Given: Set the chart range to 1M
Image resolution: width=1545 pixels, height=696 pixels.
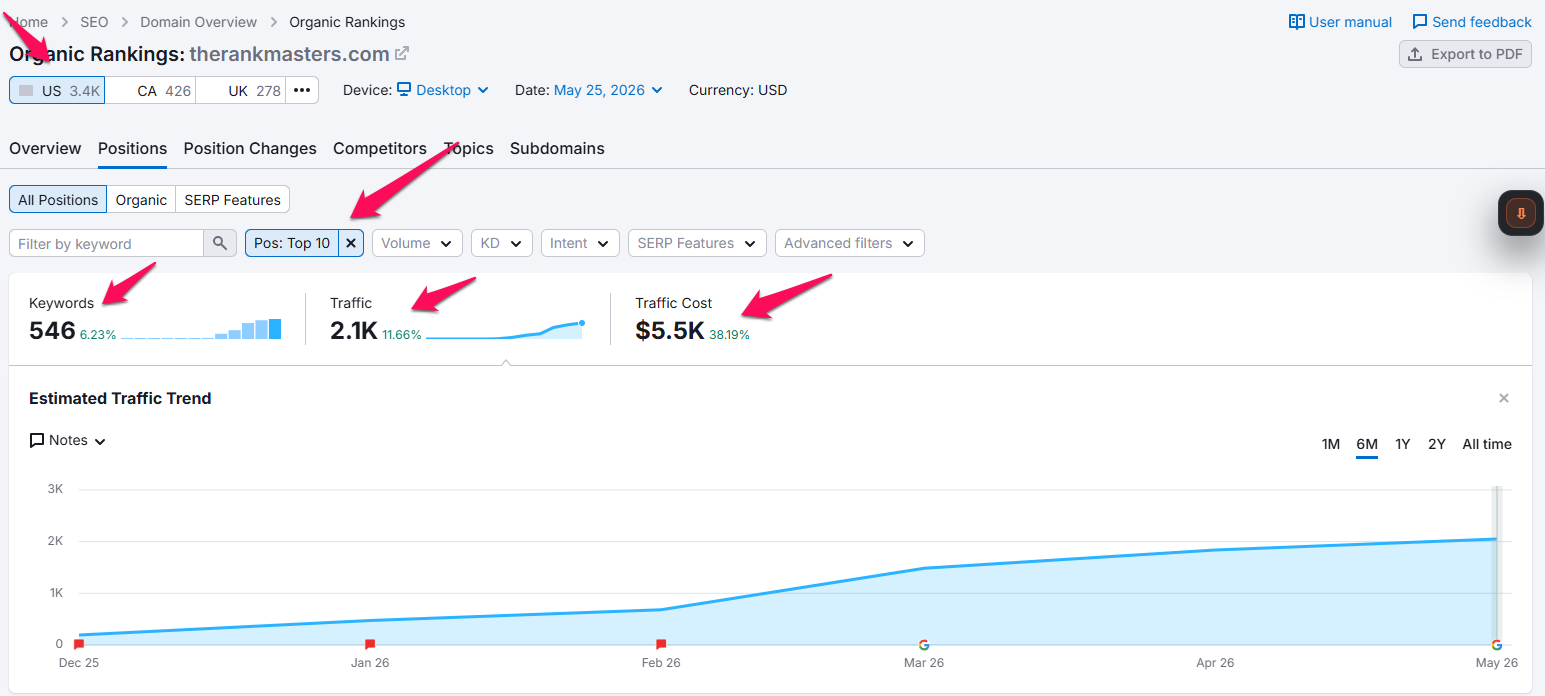Looking at the screenshot, I should tap(1330, 444).
